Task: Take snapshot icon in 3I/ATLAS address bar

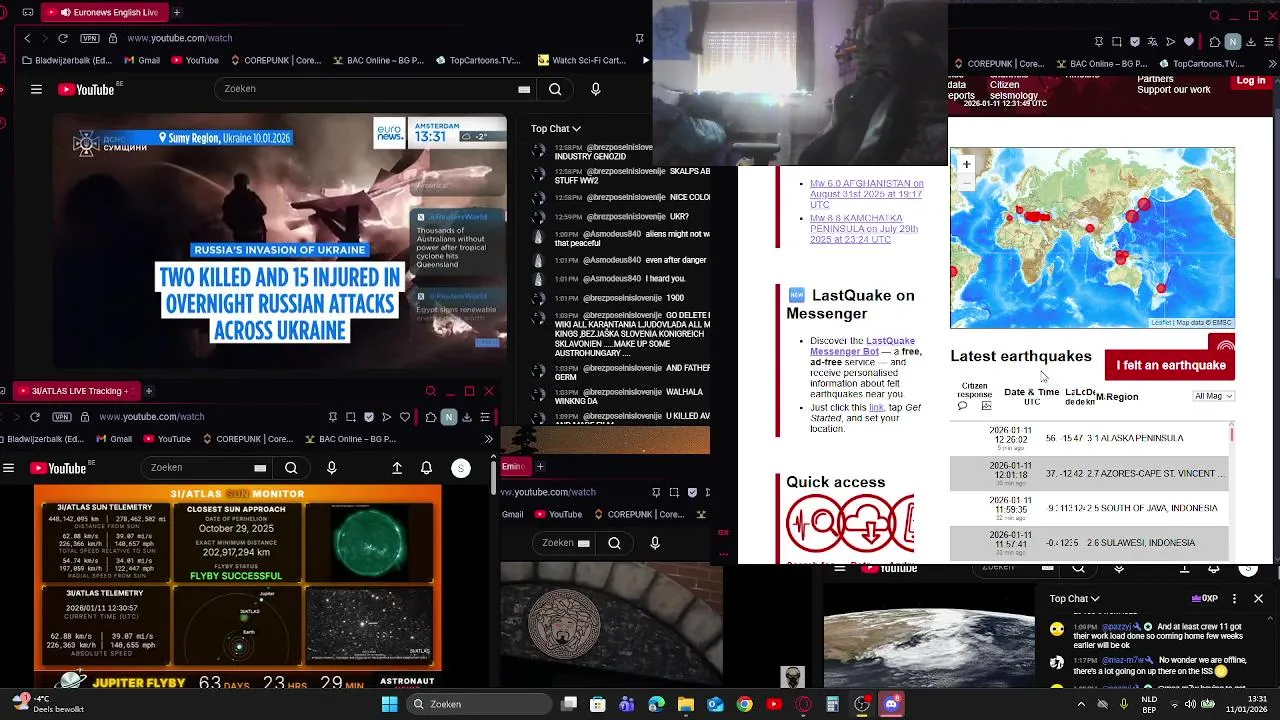Action: coord(351,417)
